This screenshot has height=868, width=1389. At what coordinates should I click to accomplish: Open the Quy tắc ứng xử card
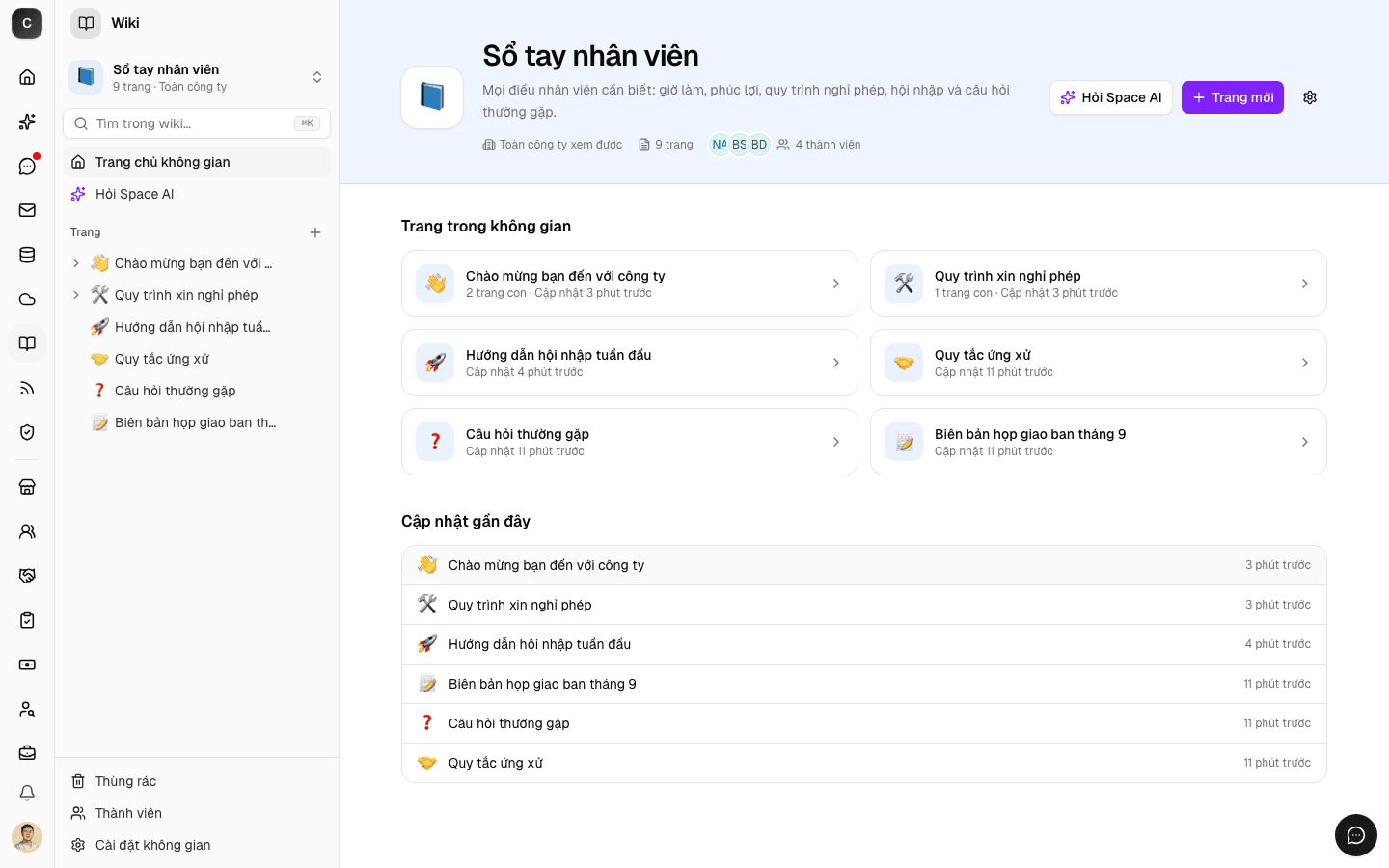(x=1099, y=363)
